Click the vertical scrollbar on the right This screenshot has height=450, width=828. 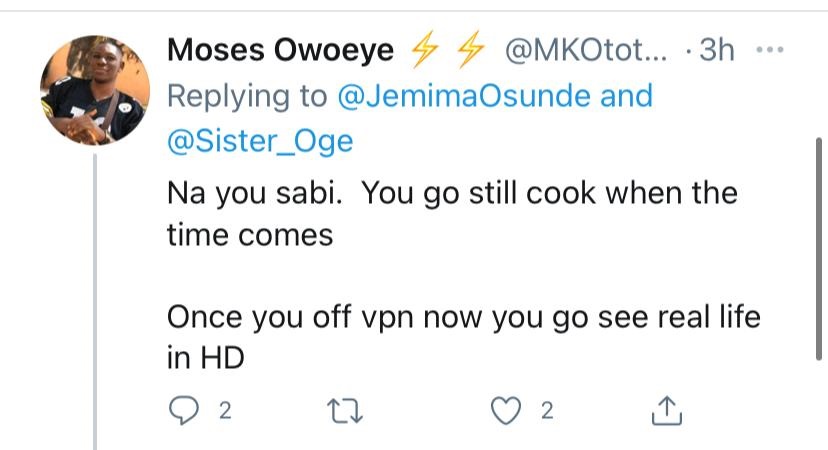(819, 240)
